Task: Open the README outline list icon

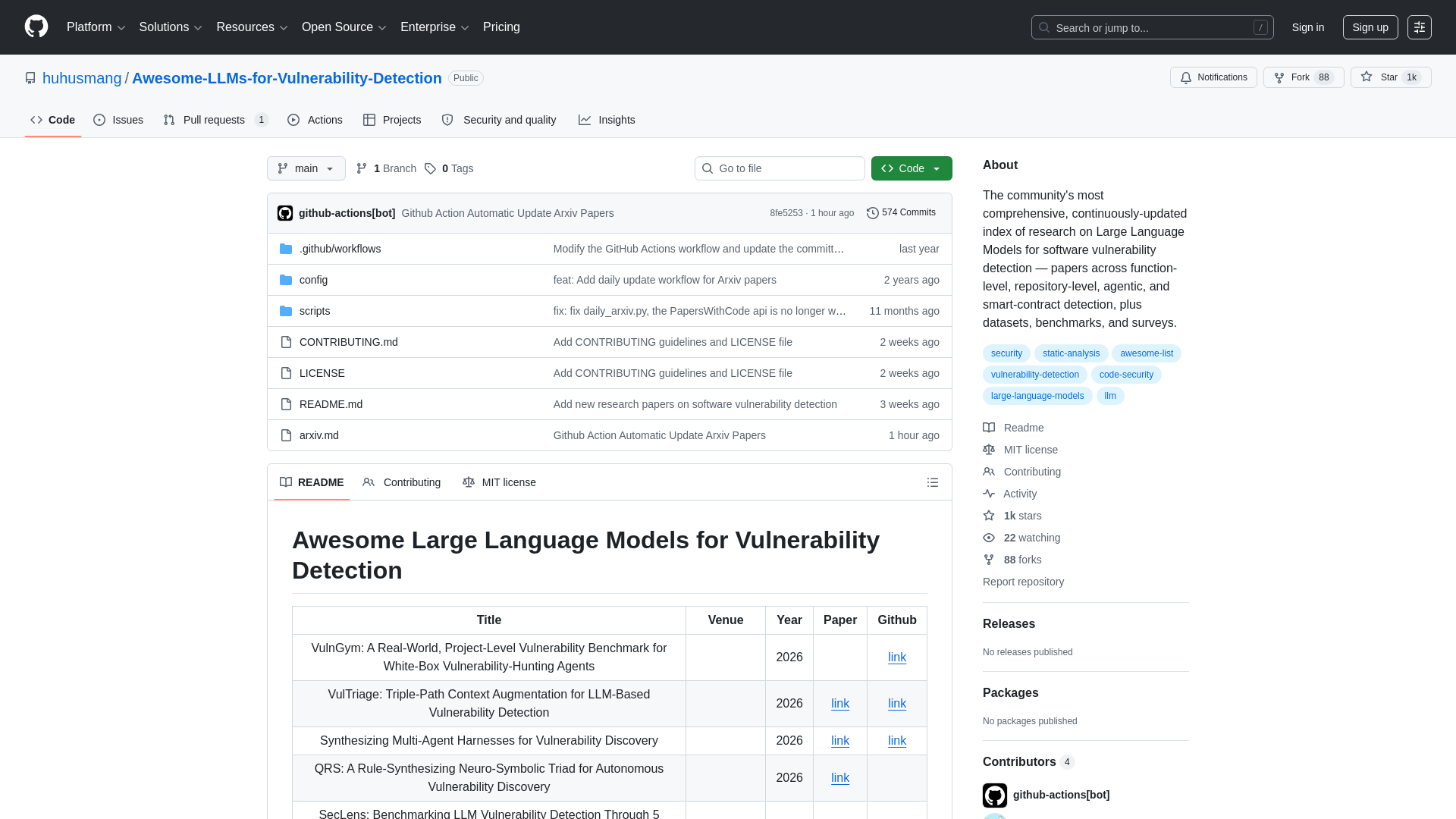Action: click(x=933, y=482)
